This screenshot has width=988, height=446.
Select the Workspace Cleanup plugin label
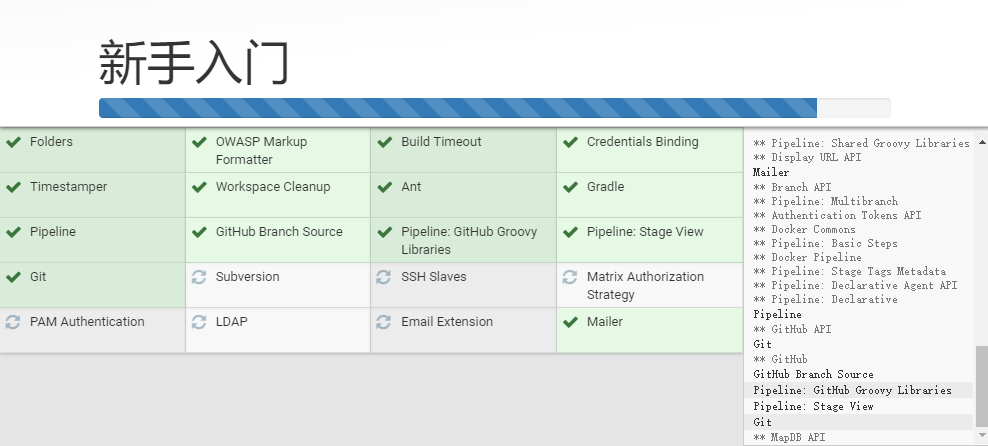click(273, 186)
